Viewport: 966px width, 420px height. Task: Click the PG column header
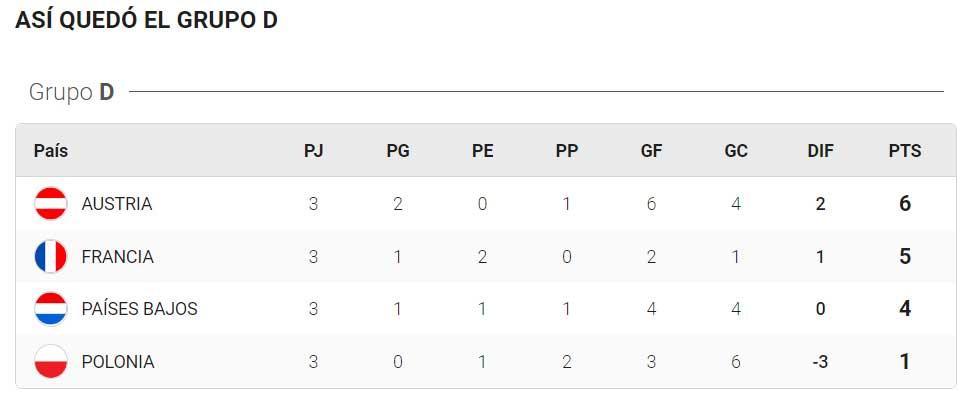tap(398, 151)
